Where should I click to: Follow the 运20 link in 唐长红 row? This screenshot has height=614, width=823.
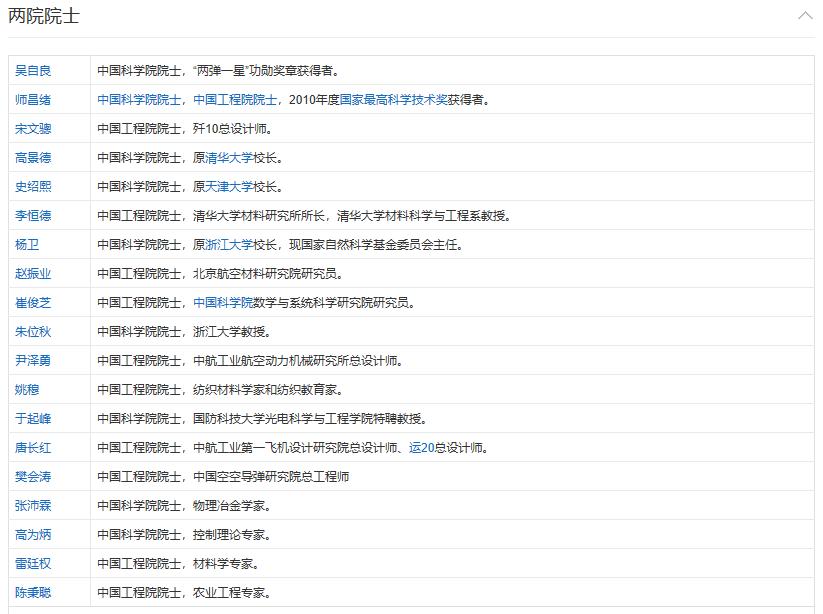click(421, 448)
